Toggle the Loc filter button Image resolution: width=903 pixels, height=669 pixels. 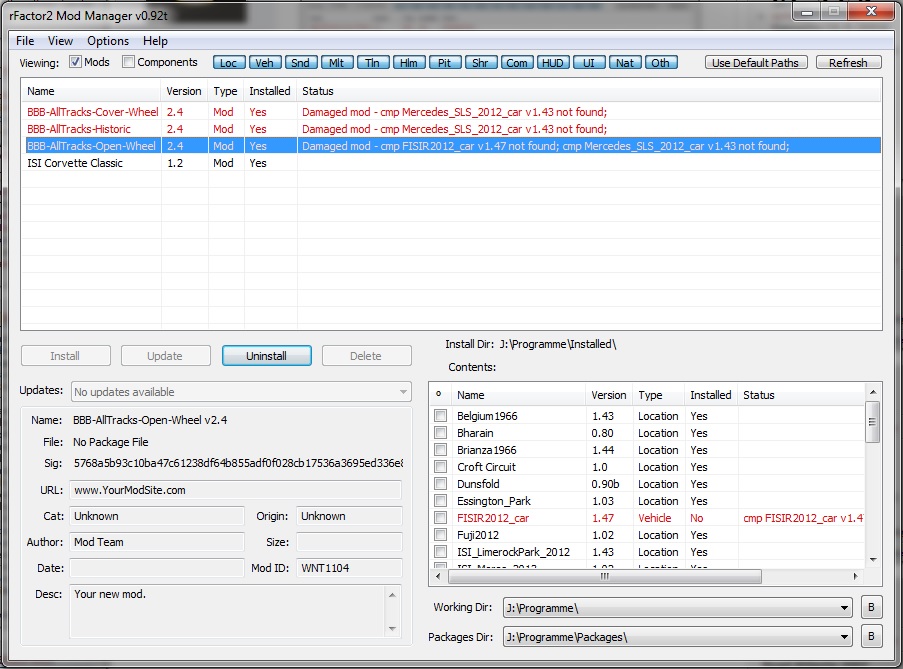[x=228, y=63]
